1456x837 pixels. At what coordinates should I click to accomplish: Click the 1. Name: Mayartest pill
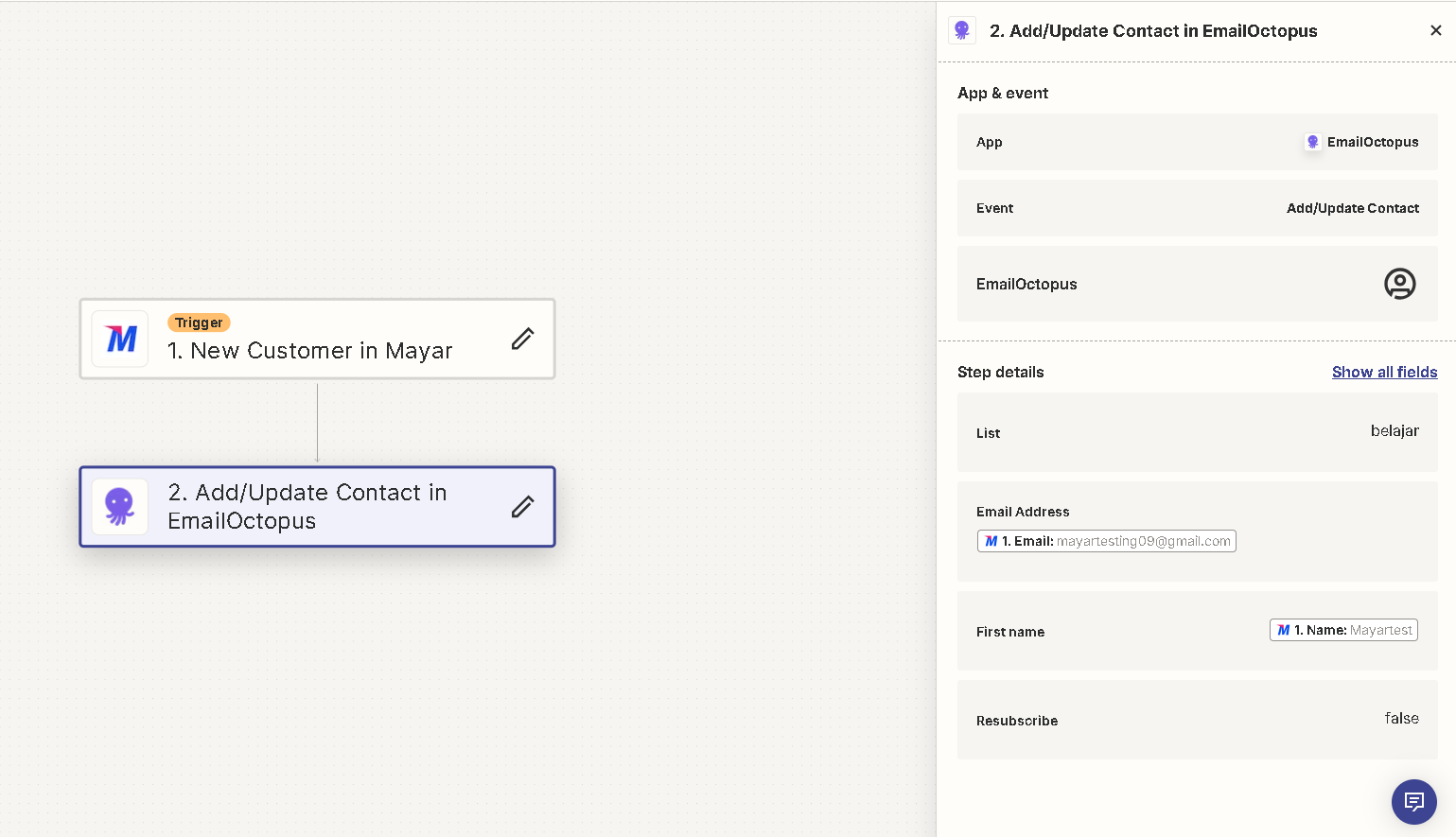pyautogui.click(x=1343, y=630)
